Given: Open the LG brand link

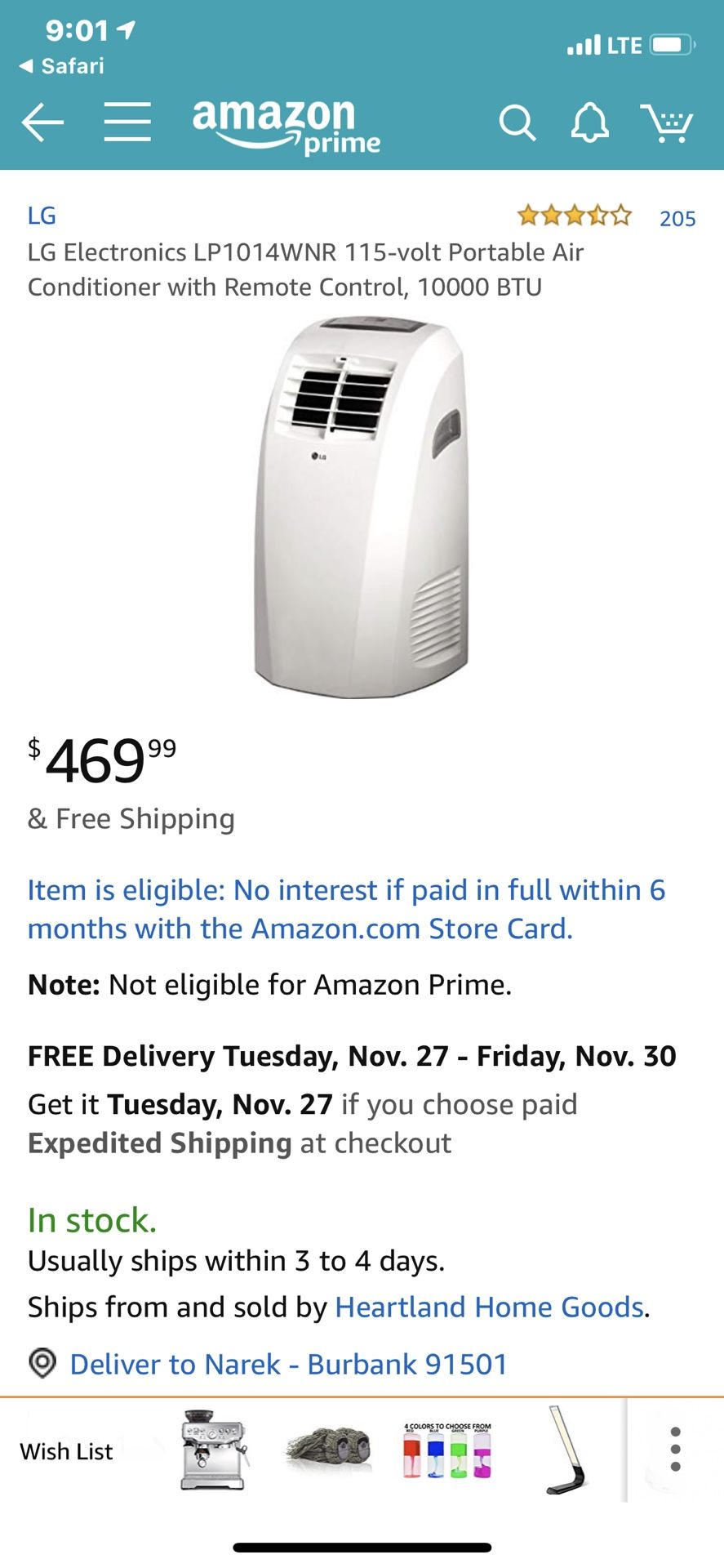Looking at the screenshot, I should pyautogui.click(x=42, y=216).
